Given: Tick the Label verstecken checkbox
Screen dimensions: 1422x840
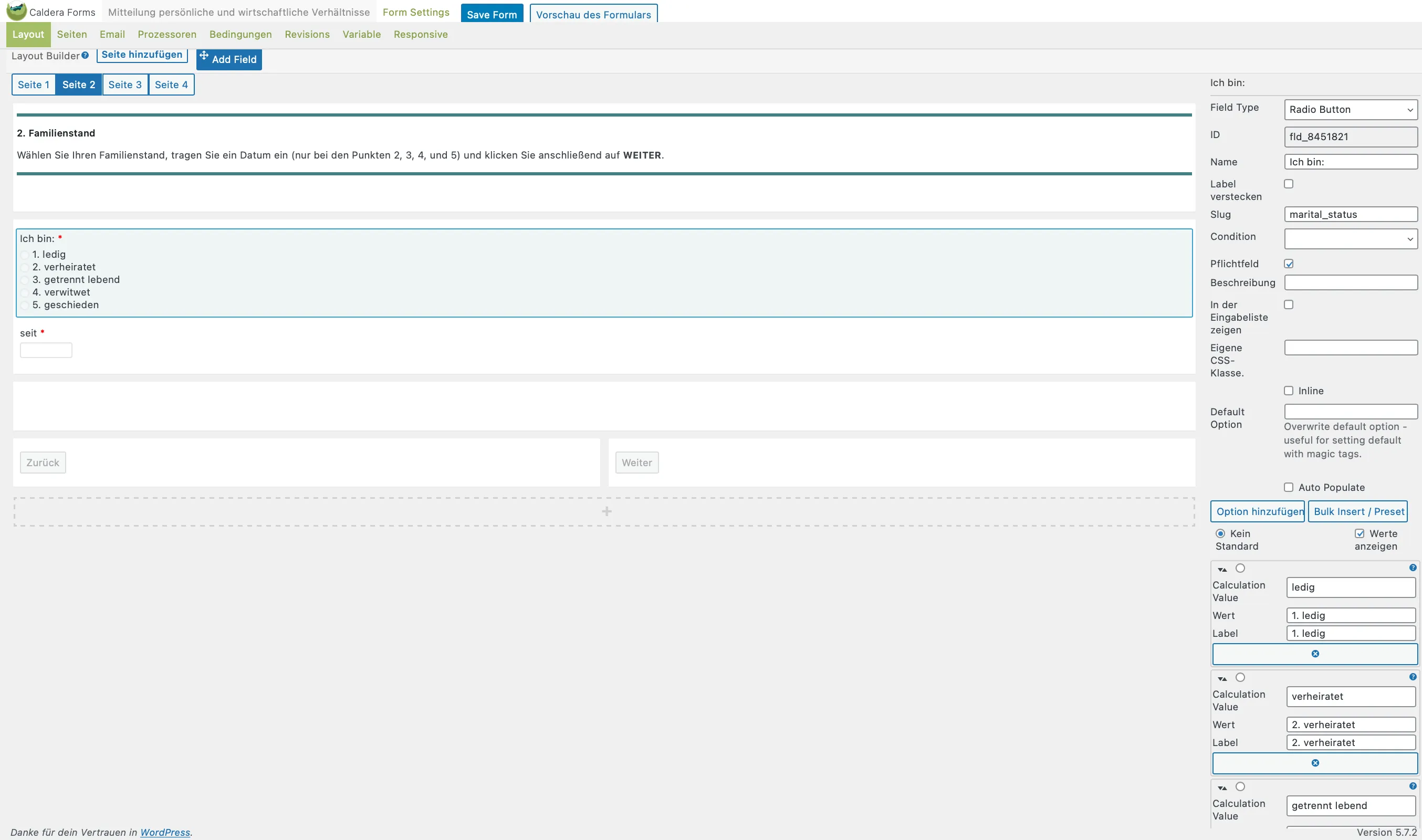Looking at the screenshot, I should [x=1289, y=184].
